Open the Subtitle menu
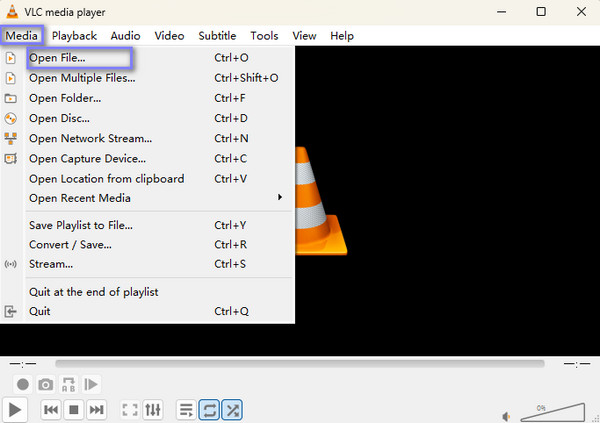This screenshot has height=423, width=600. coord(217,36)
